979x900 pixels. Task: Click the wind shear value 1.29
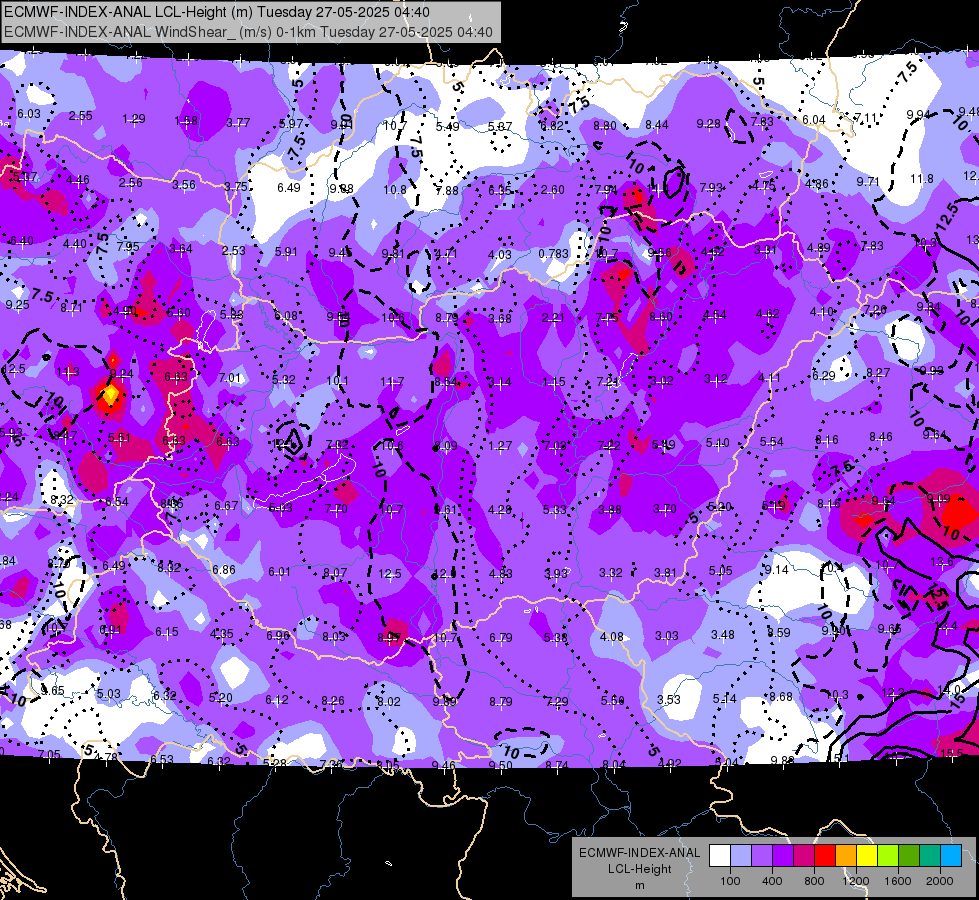click(x=134, y=119)
